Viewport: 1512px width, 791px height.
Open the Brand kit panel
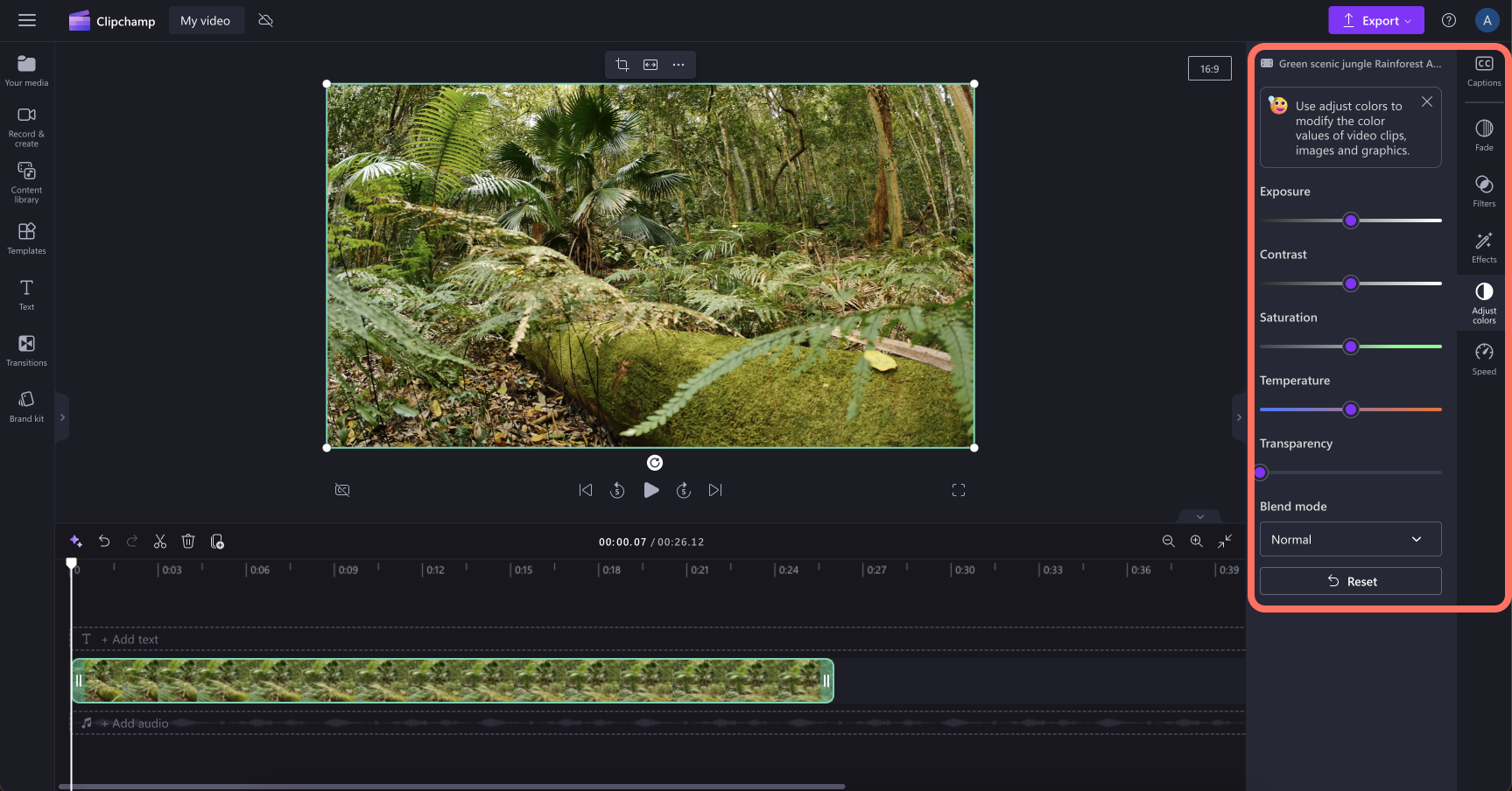[x=26, y=404]
